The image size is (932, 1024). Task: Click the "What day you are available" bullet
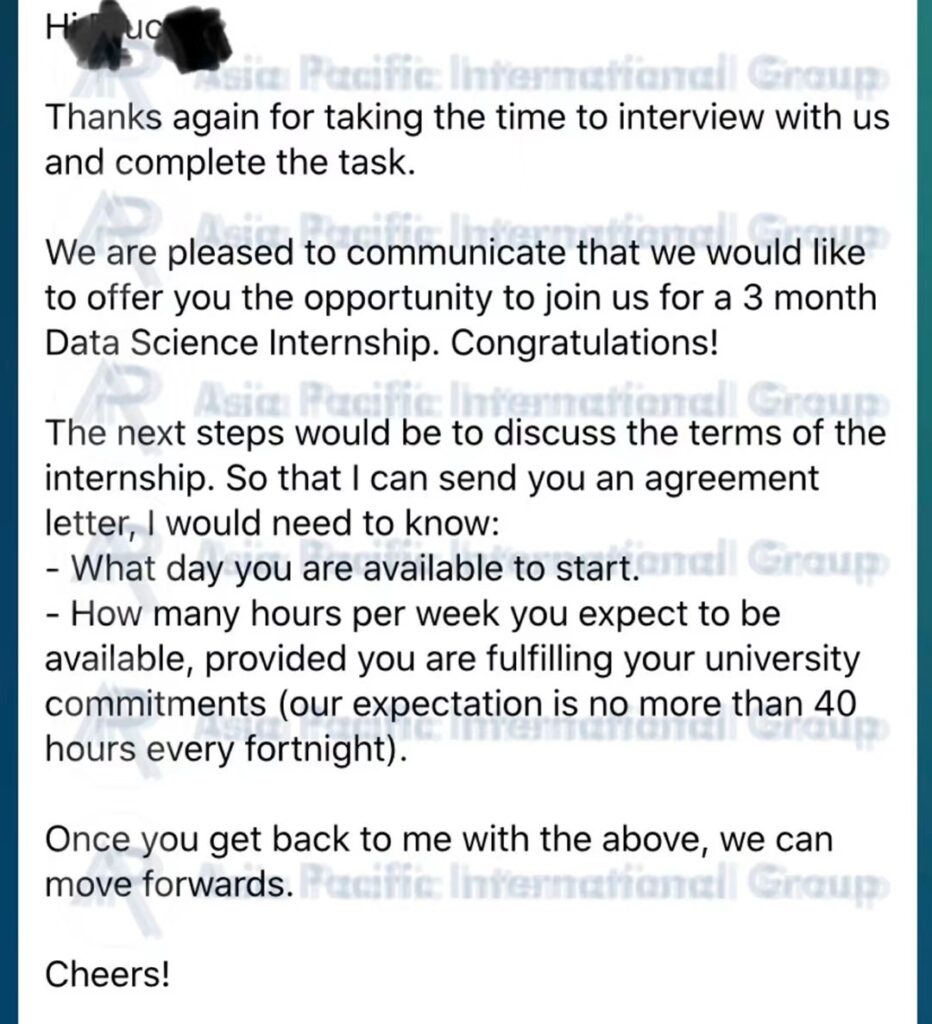(342, 569)
